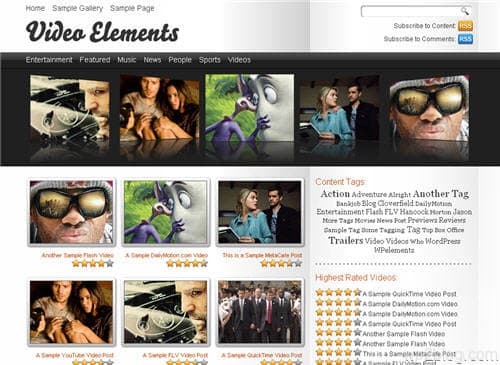Click the blue RSS comments feed icon

click(x=465, y=39)
